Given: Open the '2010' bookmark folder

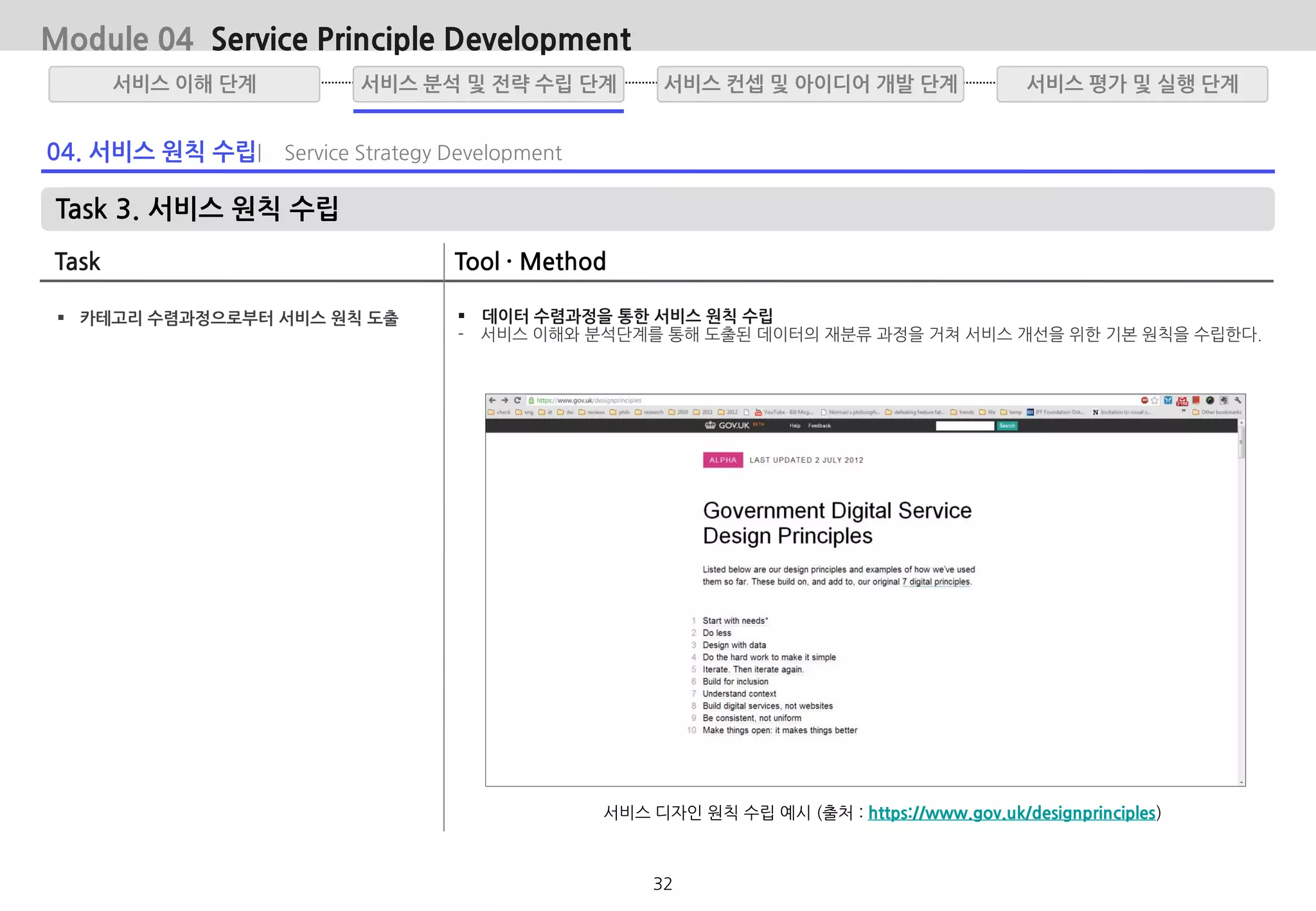Looking at the screenshot, I should pos(679,412).
